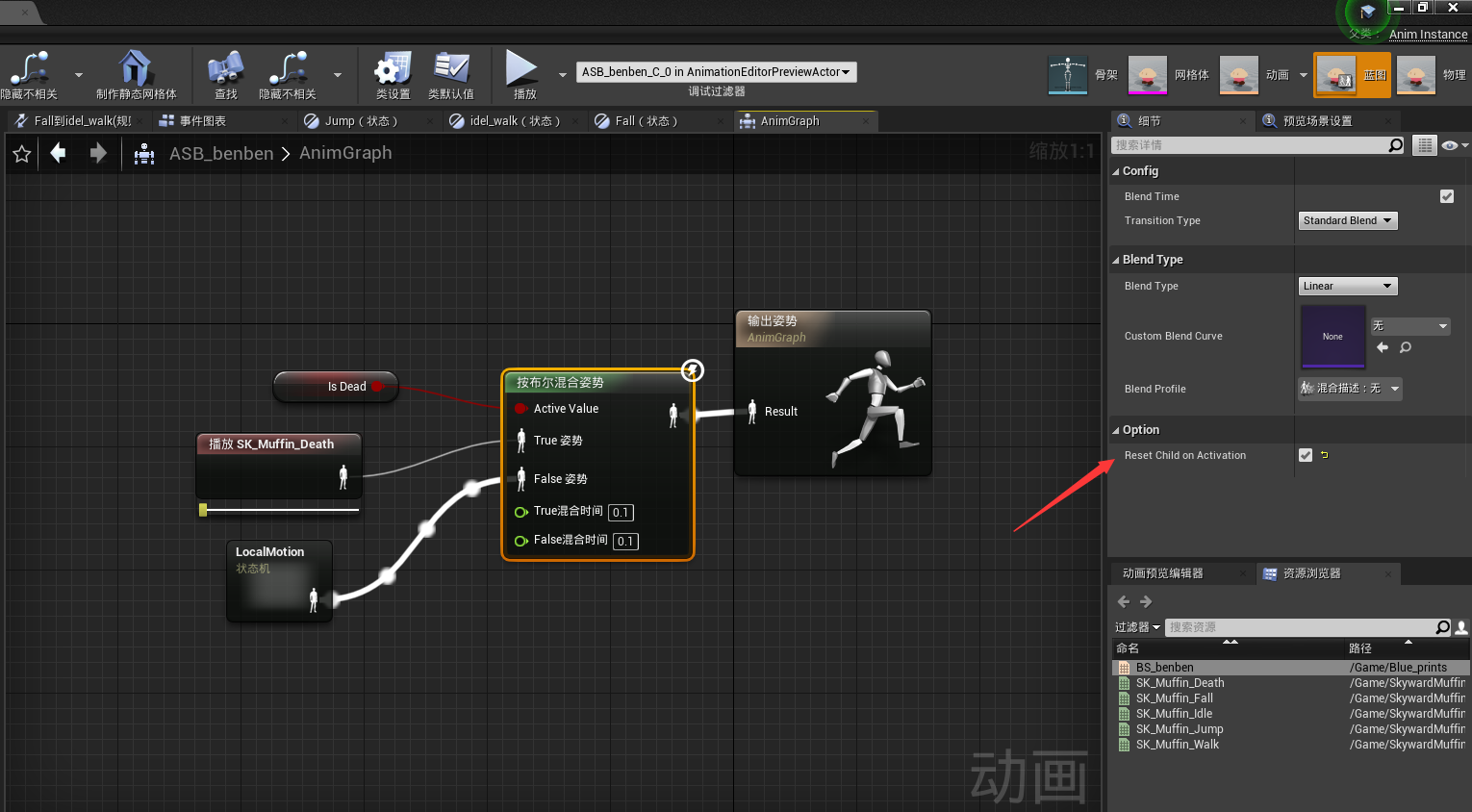The width and height of the screenshot is (1472, 812).
Task: Click the search magnifier in the details panel
Action: (1395, 145)
